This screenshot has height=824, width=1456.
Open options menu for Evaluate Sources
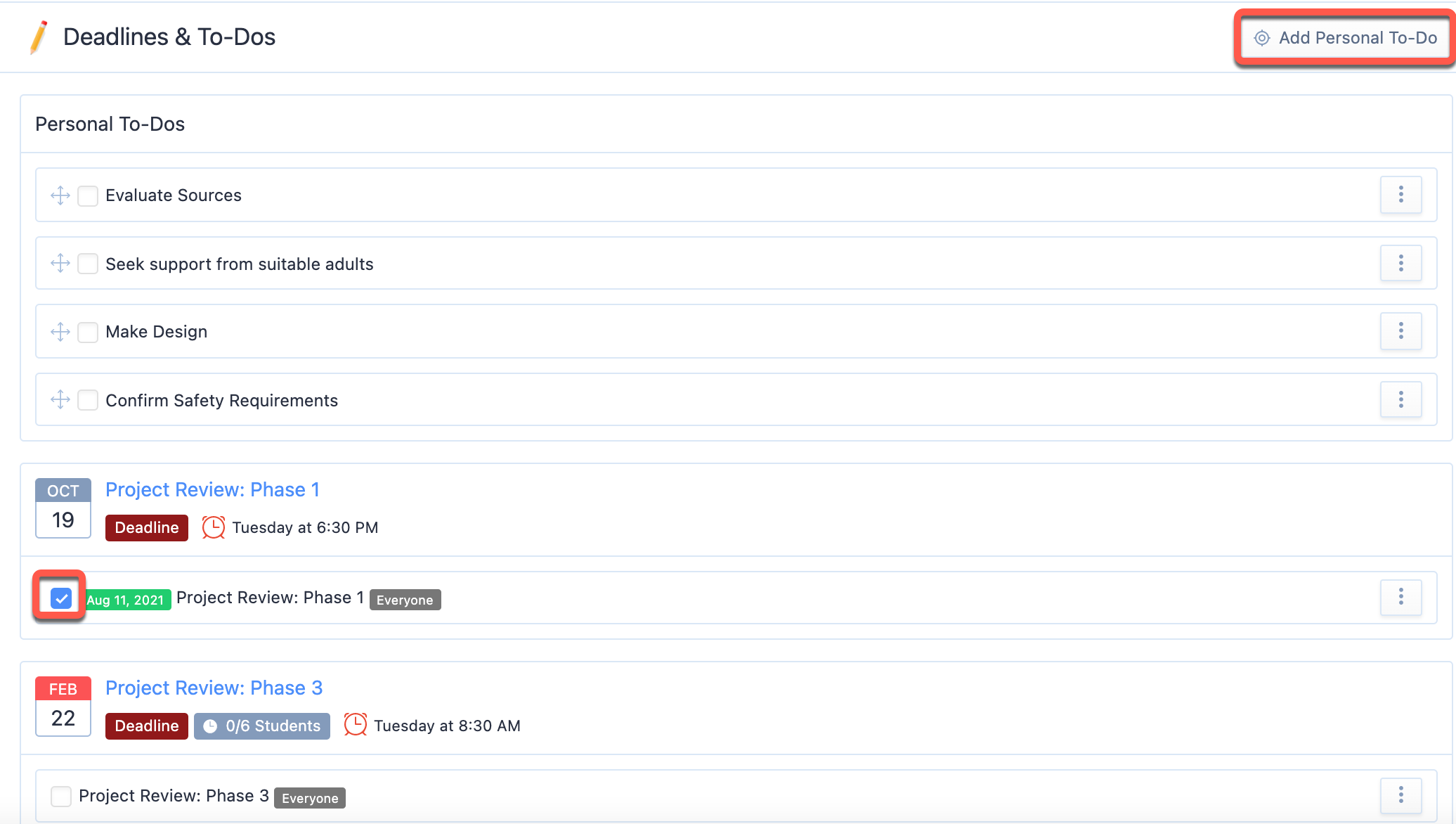click(1400, 195)
